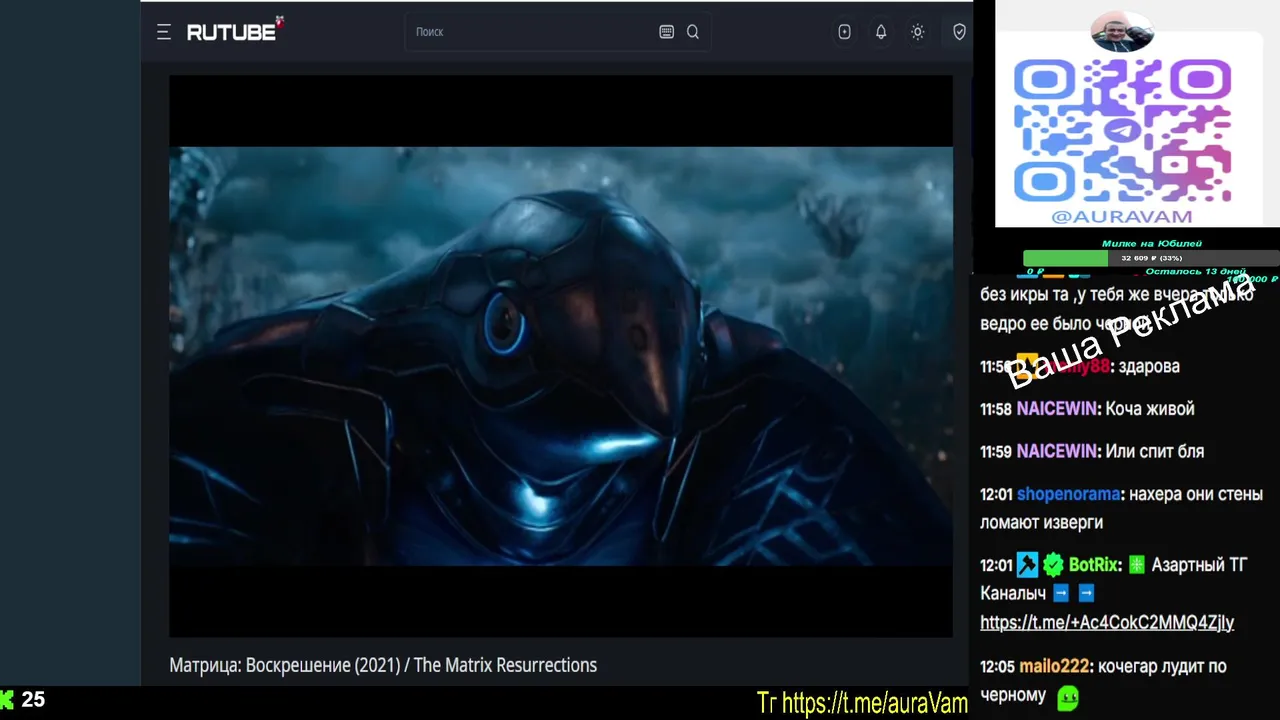The height and width of the screenshot is (720, 1280).
Task: Click the first blue arrow emoji after Каналыч
Action: pos(1061,593)
